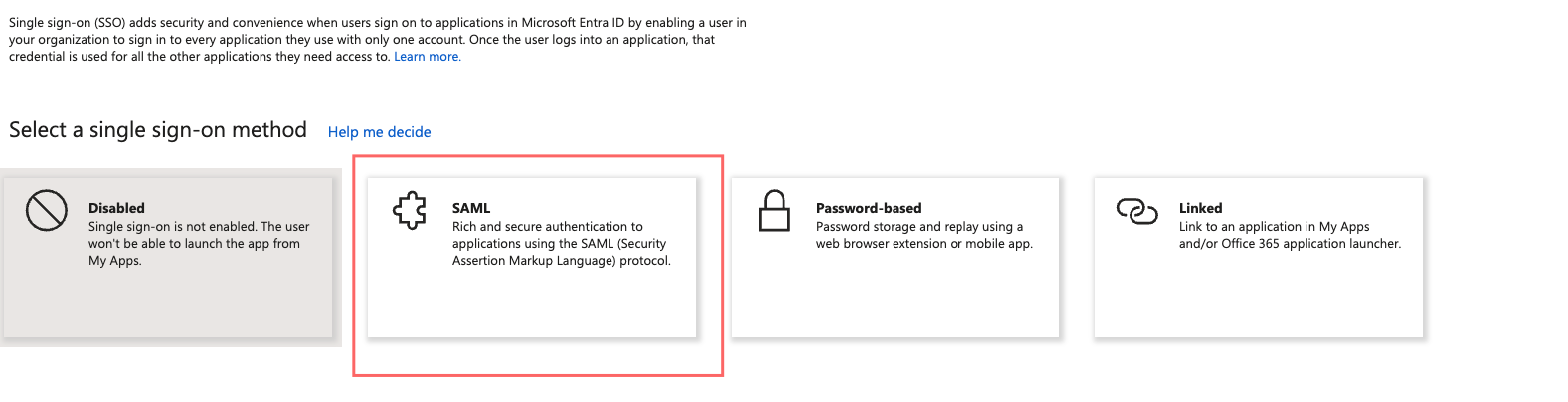The height and width of the screenshot is (402, 1568).
Task: Click the SSO introduction paragraph text
Action: (x=377, y=39)
